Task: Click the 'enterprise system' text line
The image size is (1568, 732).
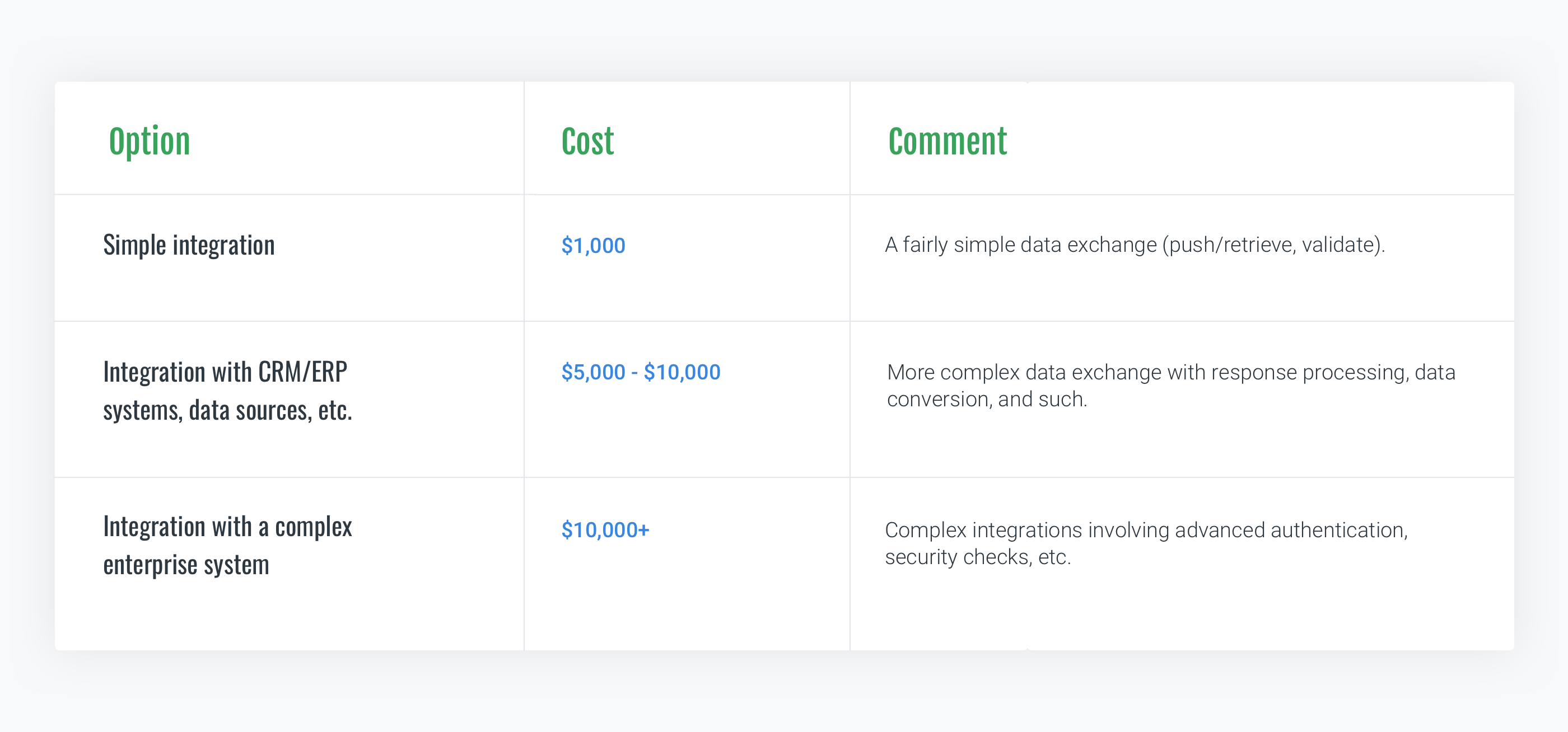Action: (186, 565)
